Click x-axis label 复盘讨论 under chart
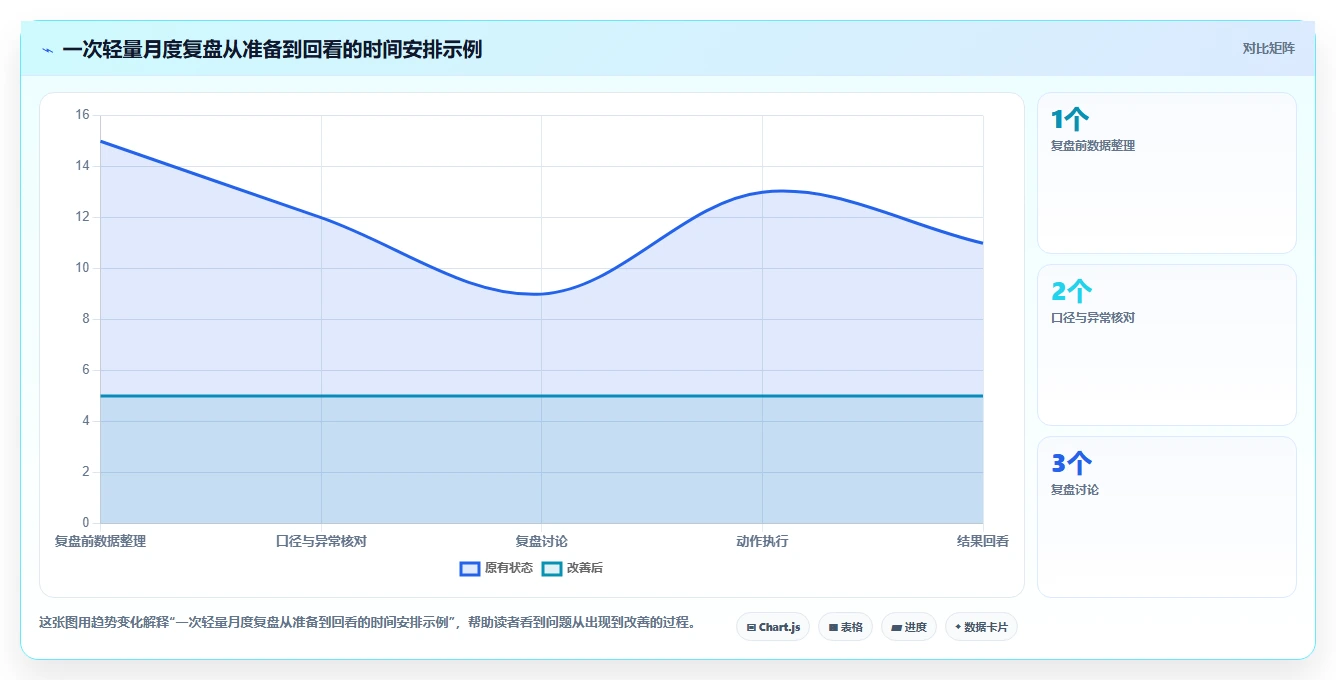This screenshot has width=1336, height=680. (x=542, y=541)
